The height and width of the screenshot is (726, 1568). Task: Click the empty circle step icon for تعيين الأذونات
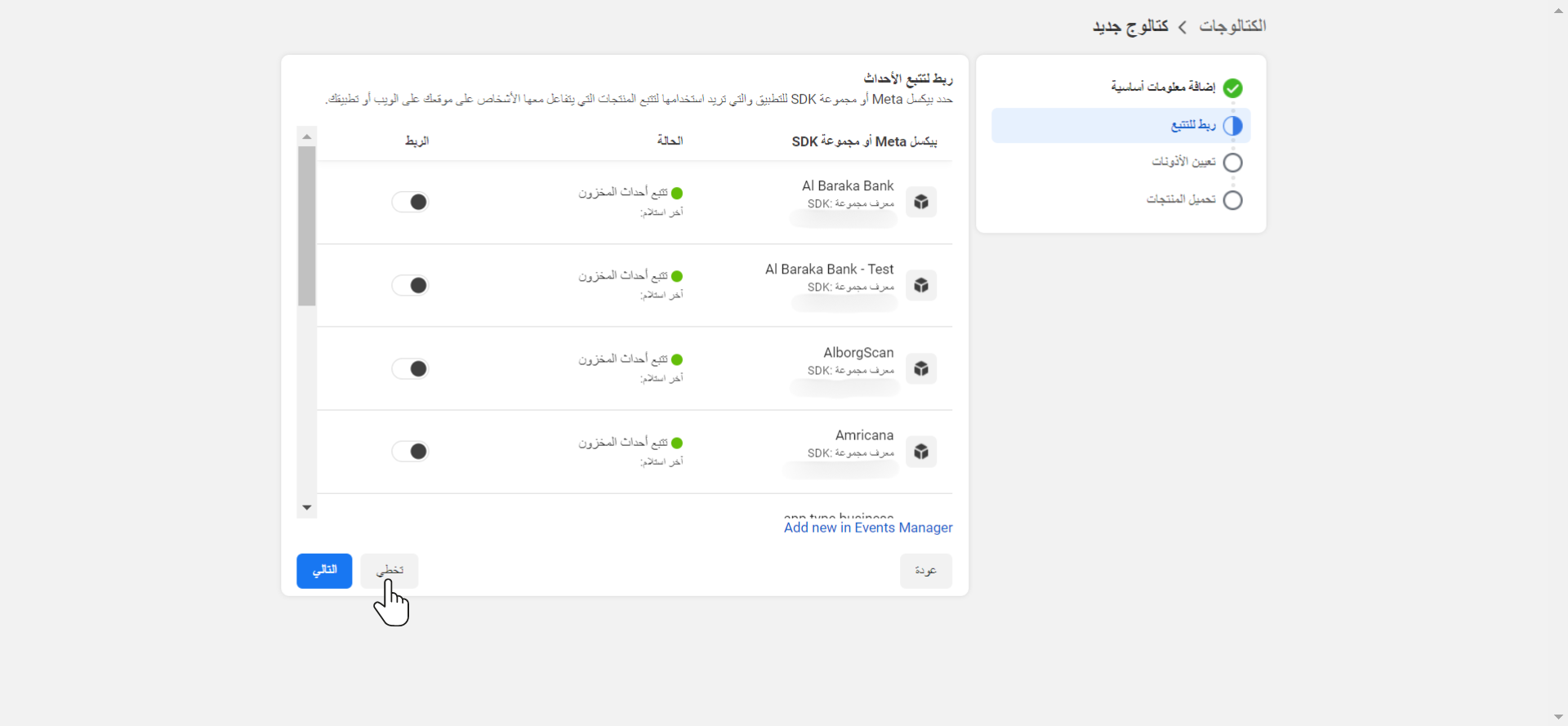tap(1233, 163)
